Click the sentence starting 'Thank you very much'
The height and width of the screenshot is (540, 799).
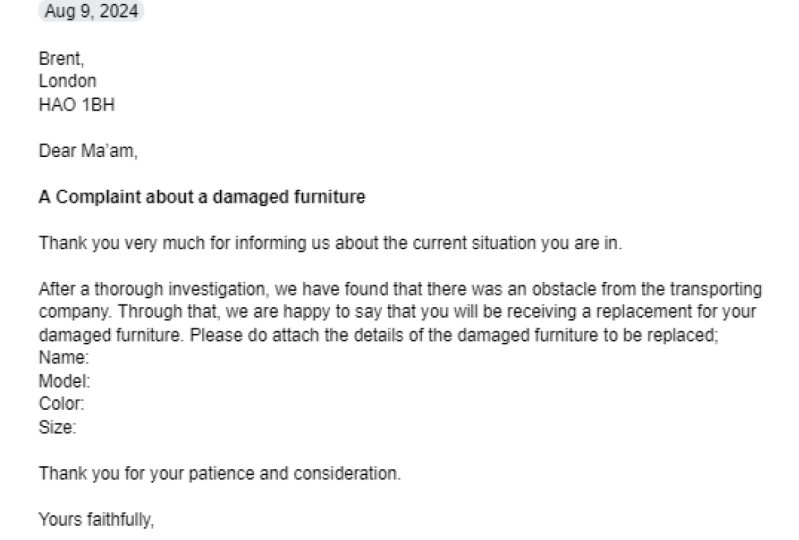point(330,243)
